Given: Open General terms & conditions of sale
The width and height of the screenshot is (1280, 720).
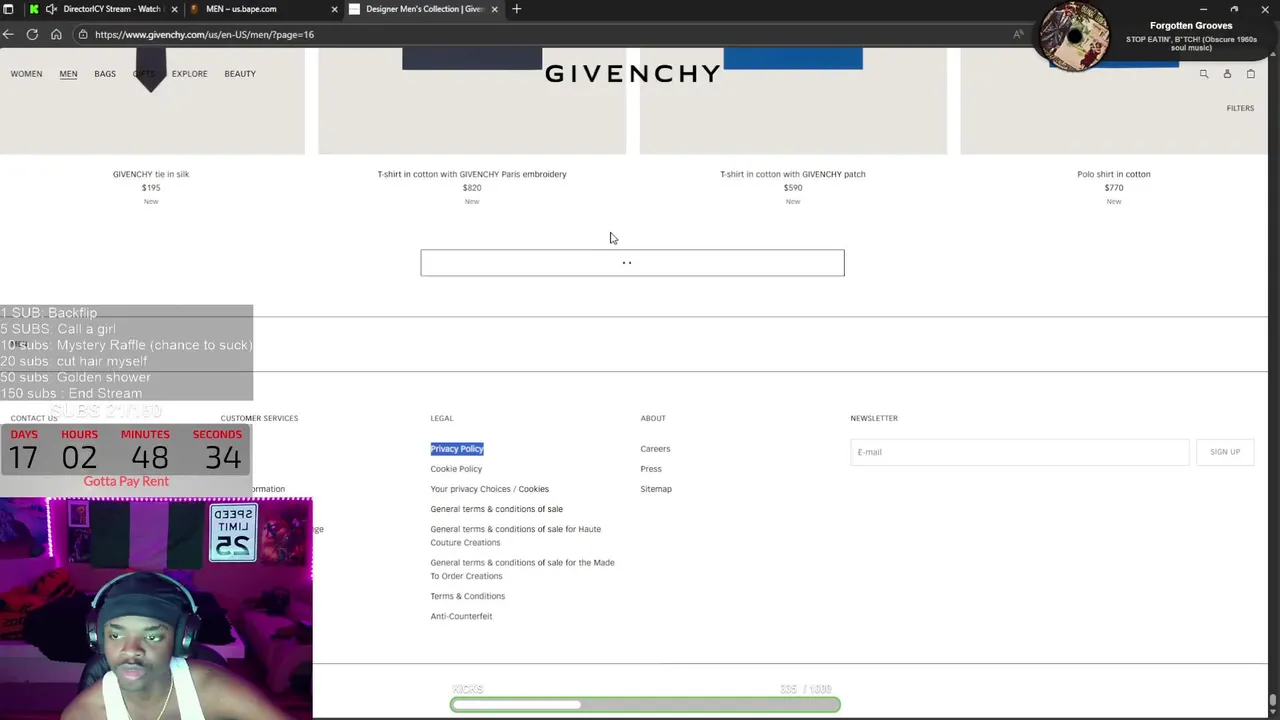Looking at the screenshot, I should tap(496, 509).
